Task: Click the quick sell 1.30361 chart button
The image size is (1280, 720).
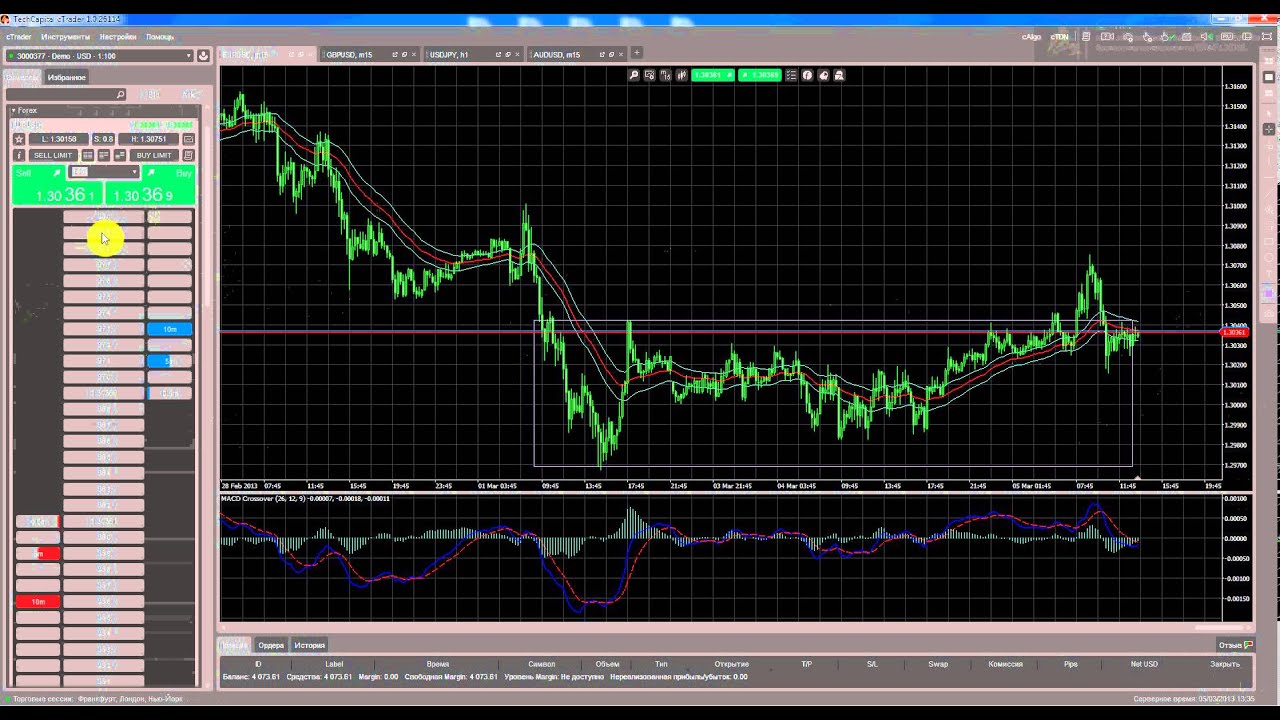Action: click(713, 75)
